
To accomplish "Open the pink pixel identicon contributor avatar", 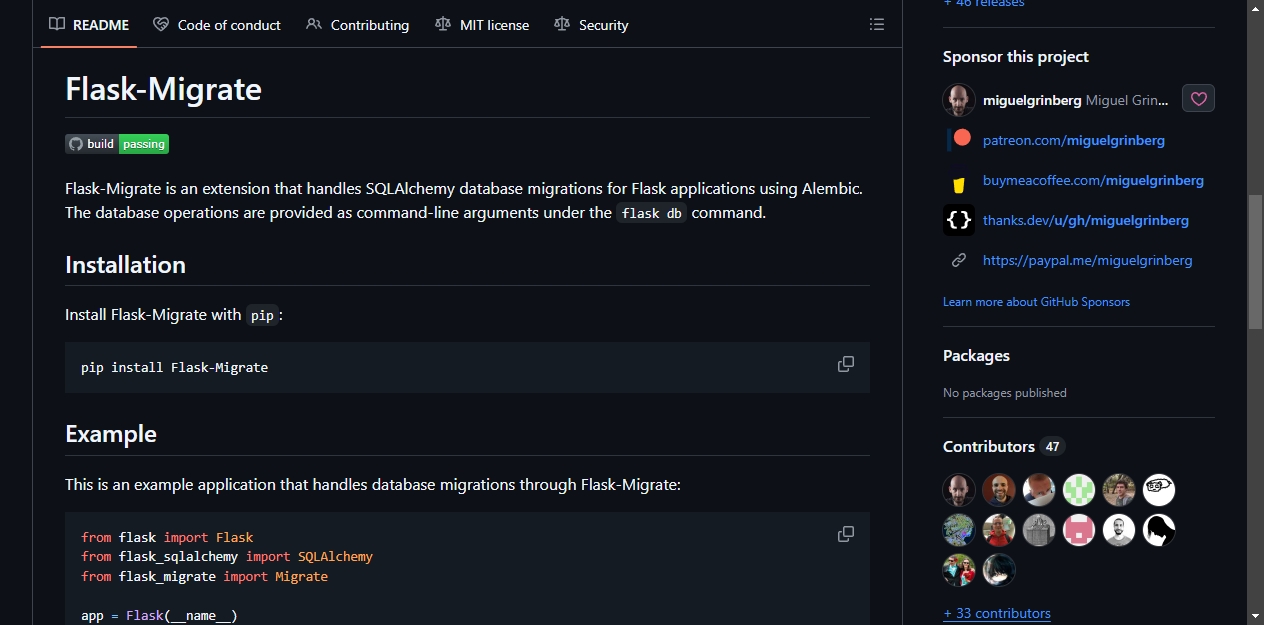I will point(1079,530).
